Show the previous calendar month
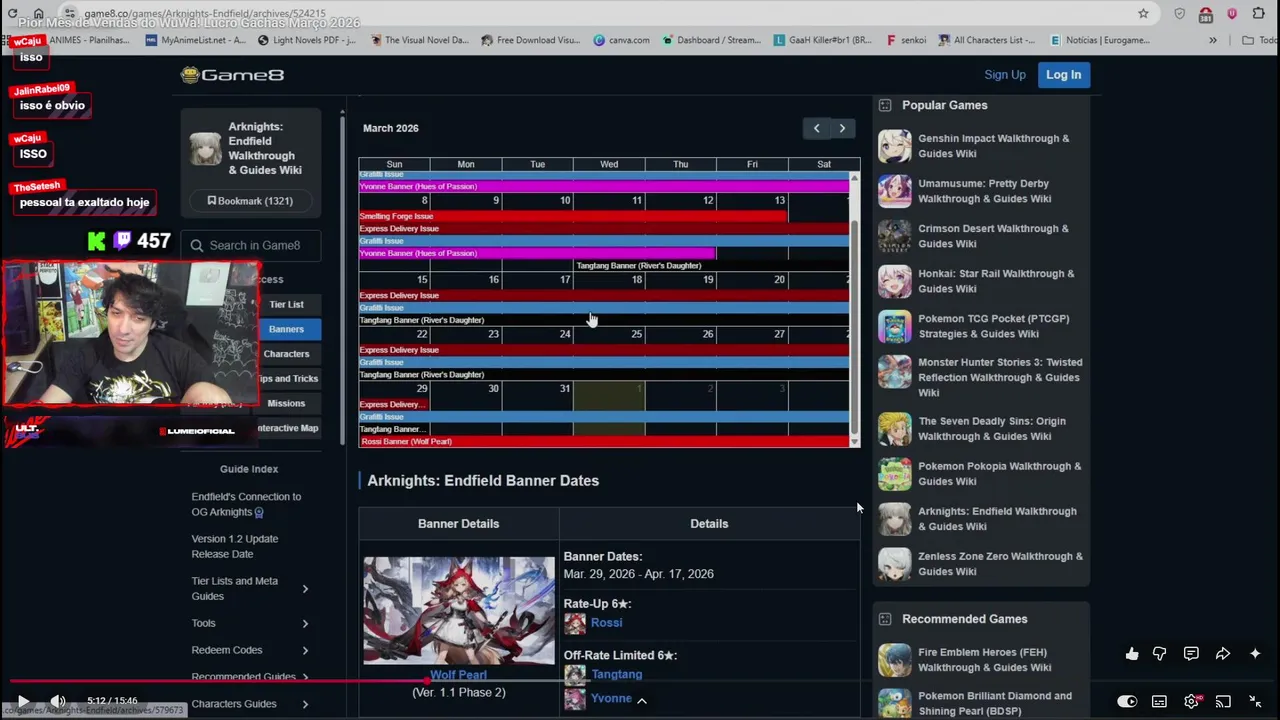The image size is (1280, 720). click(x=817, y=128)
